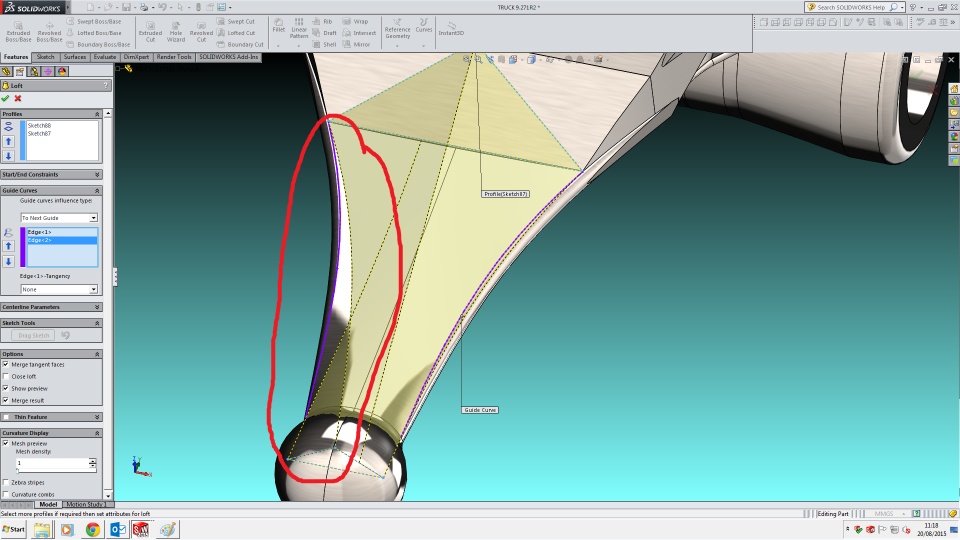
Task: Toggle Merge tangent faces checkbox
Action: [6, 364]
